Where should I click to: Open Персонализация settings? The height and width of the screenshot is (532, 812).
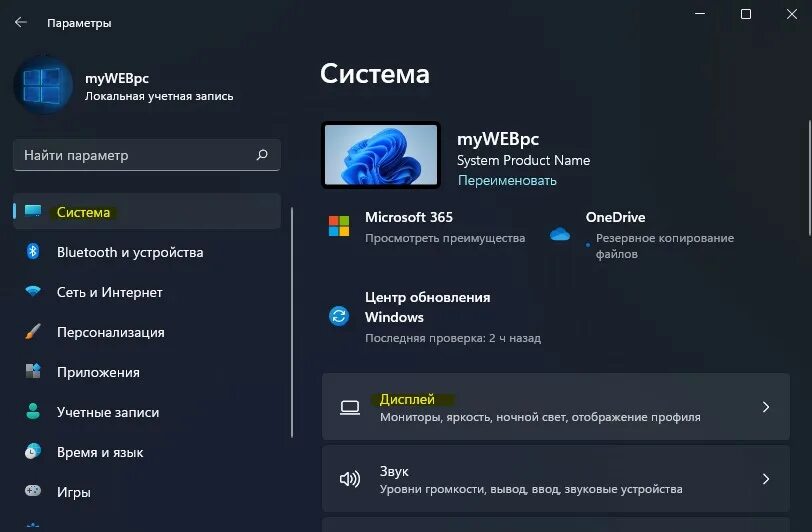coord(147,332)
